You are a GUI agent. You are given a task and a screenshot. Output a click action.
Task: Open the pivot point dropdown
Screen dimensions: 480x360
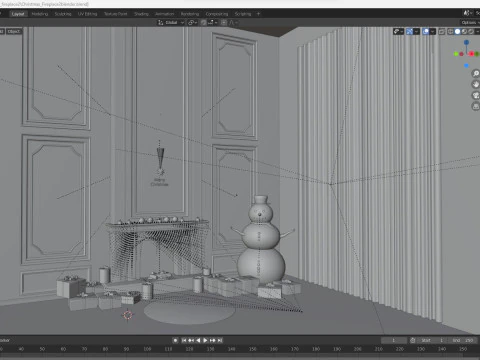pos(192,23)
